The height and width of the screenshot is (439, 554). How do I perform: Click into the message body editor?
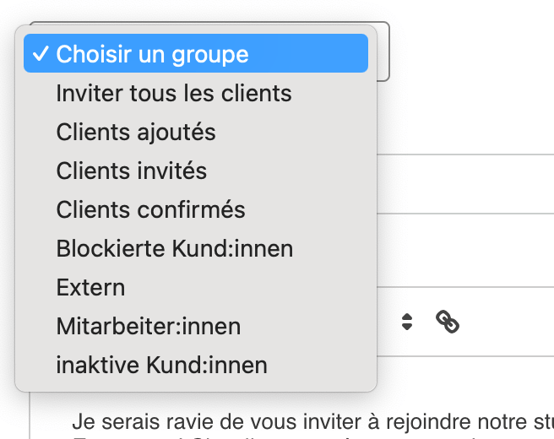[292, 416]
